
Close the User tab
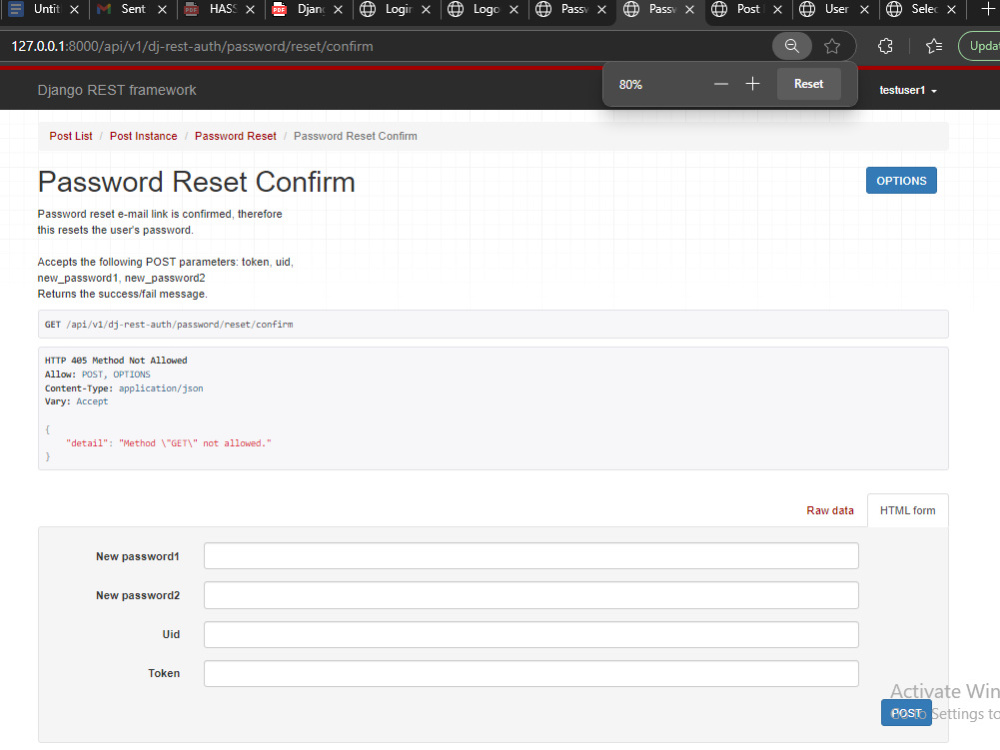pos(864,10)
